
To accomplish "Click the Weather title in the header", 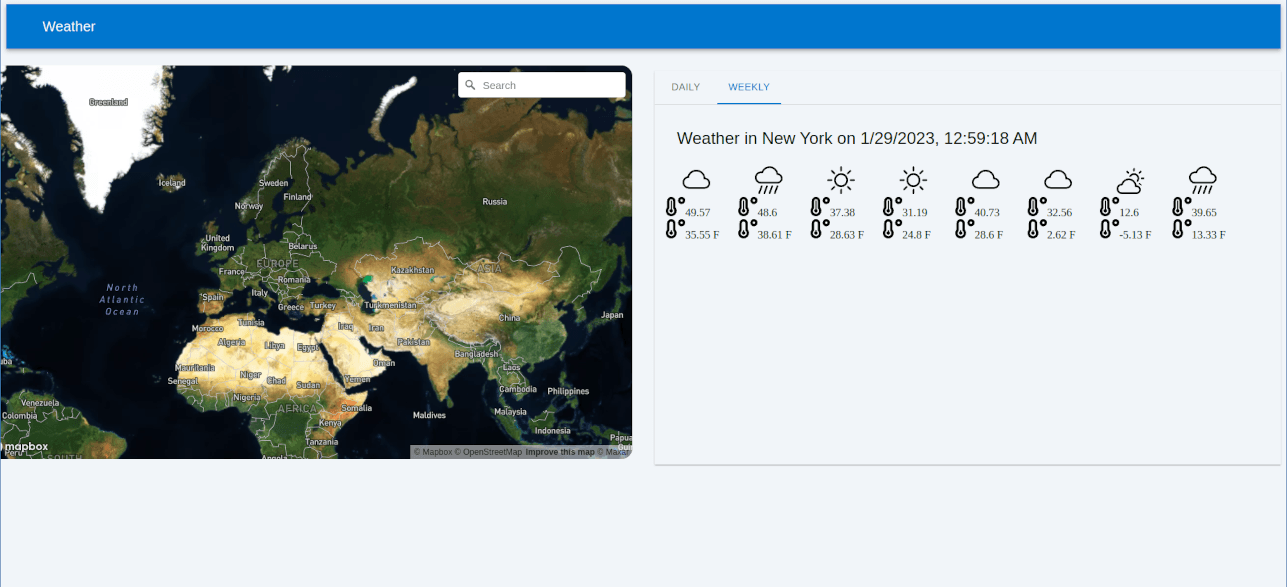I will coord(69,26).
